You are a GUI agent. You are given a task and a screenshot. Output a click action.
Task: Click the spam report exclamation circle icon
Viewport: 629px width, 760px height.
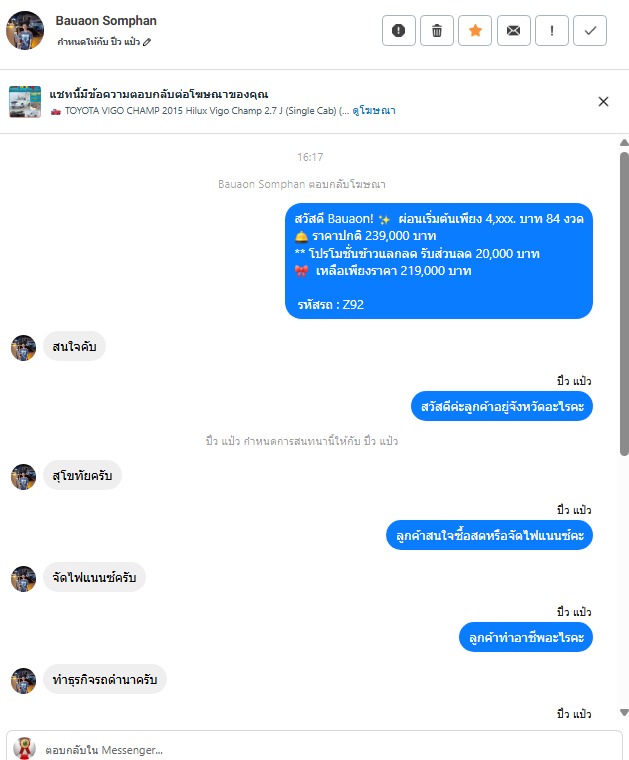click(398, 31)
